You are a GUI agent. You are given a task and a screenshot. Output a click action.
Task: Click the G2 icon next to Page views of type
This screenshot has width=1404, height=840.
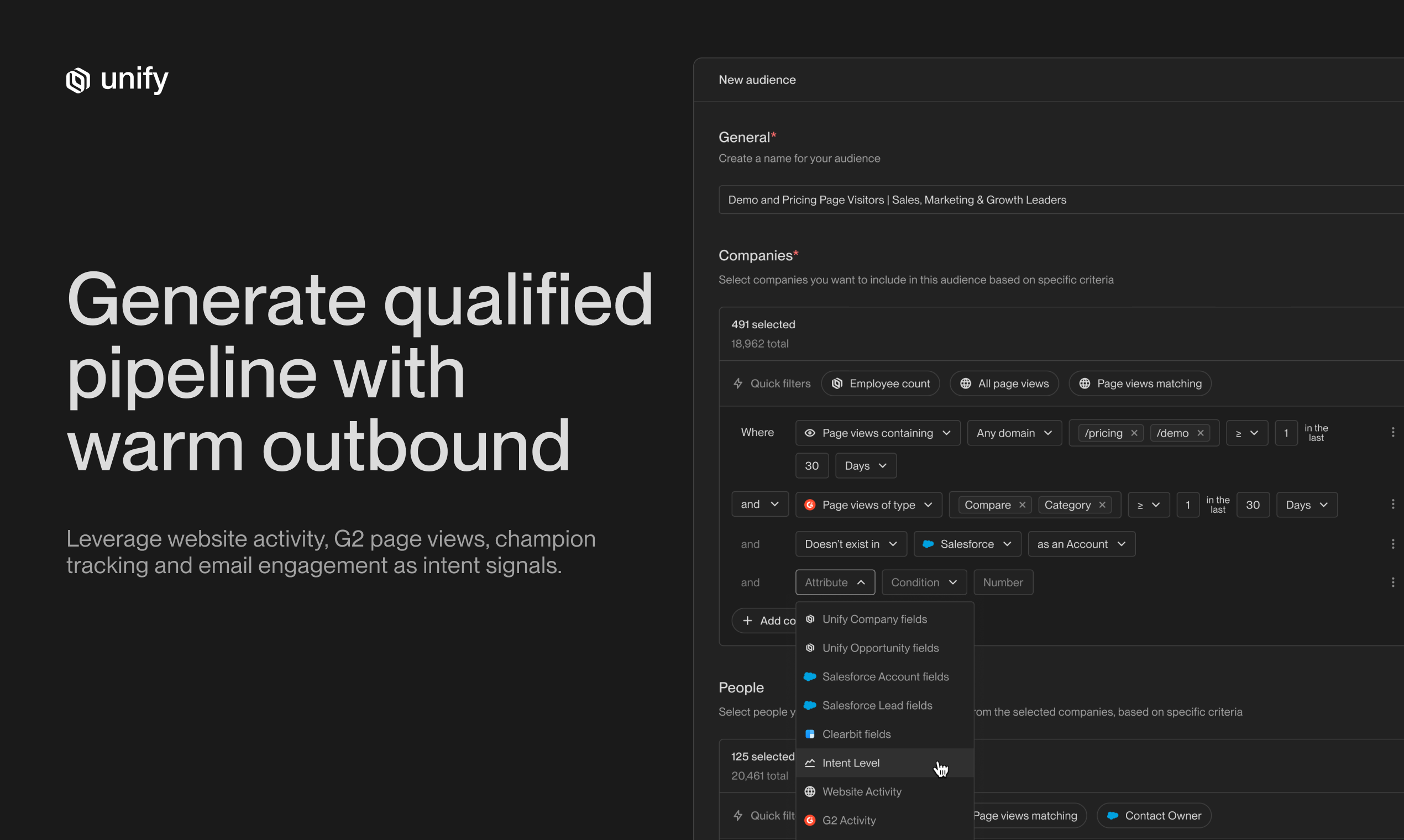pyautogui.click(x=809, y=505)
